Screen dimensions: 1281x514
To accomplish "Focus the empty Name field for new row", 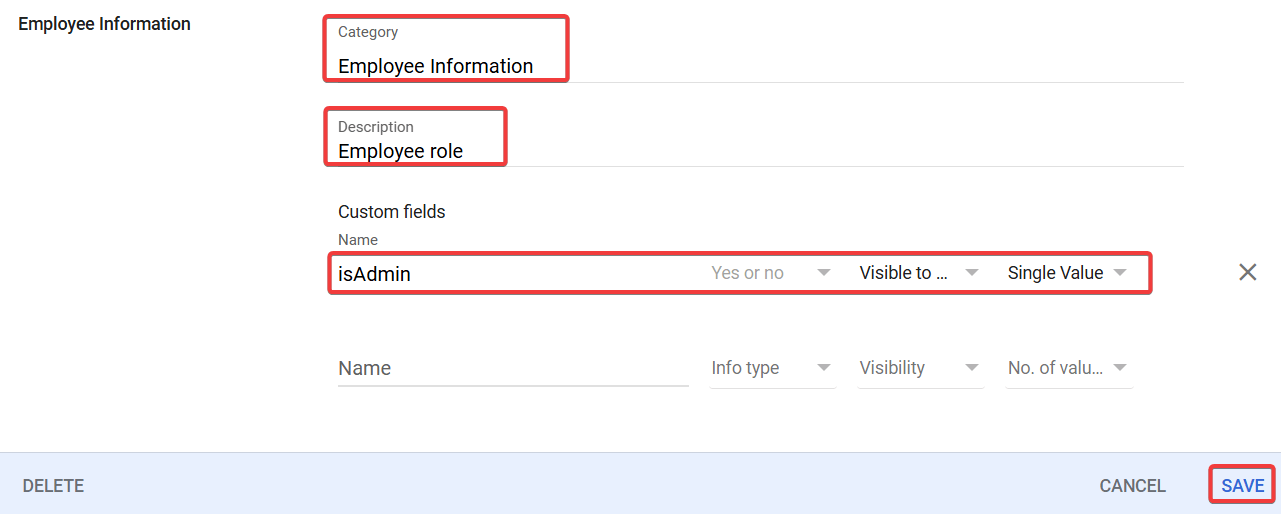I will [x=512, y=368].
